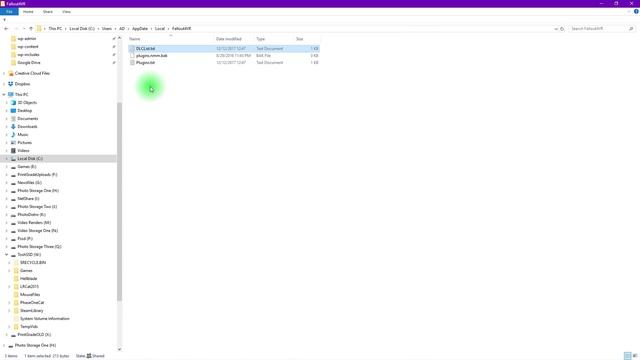Open the View ribbon tab

point(66,12)
